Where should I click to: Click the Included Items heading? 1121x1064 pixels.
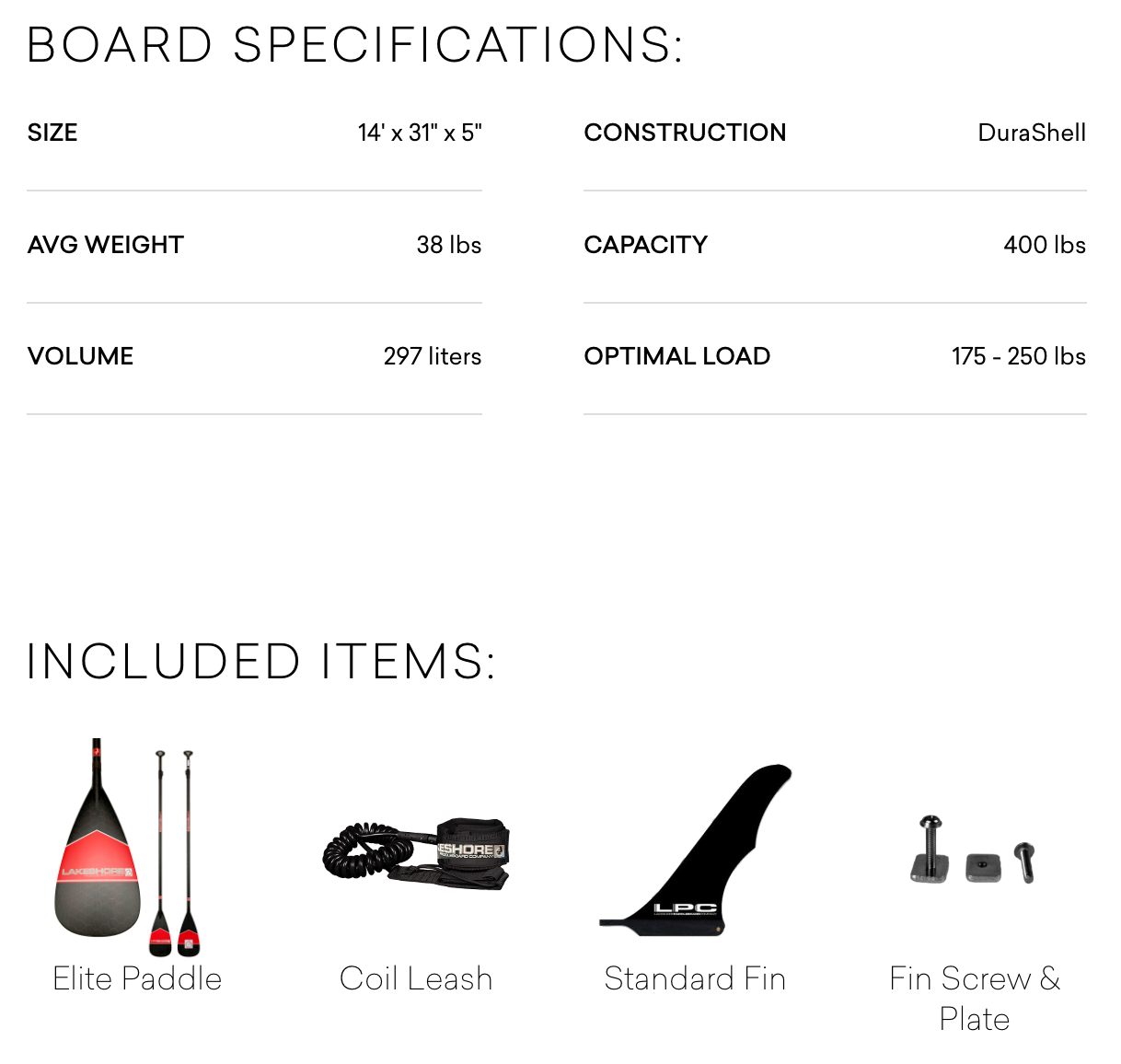261,662
